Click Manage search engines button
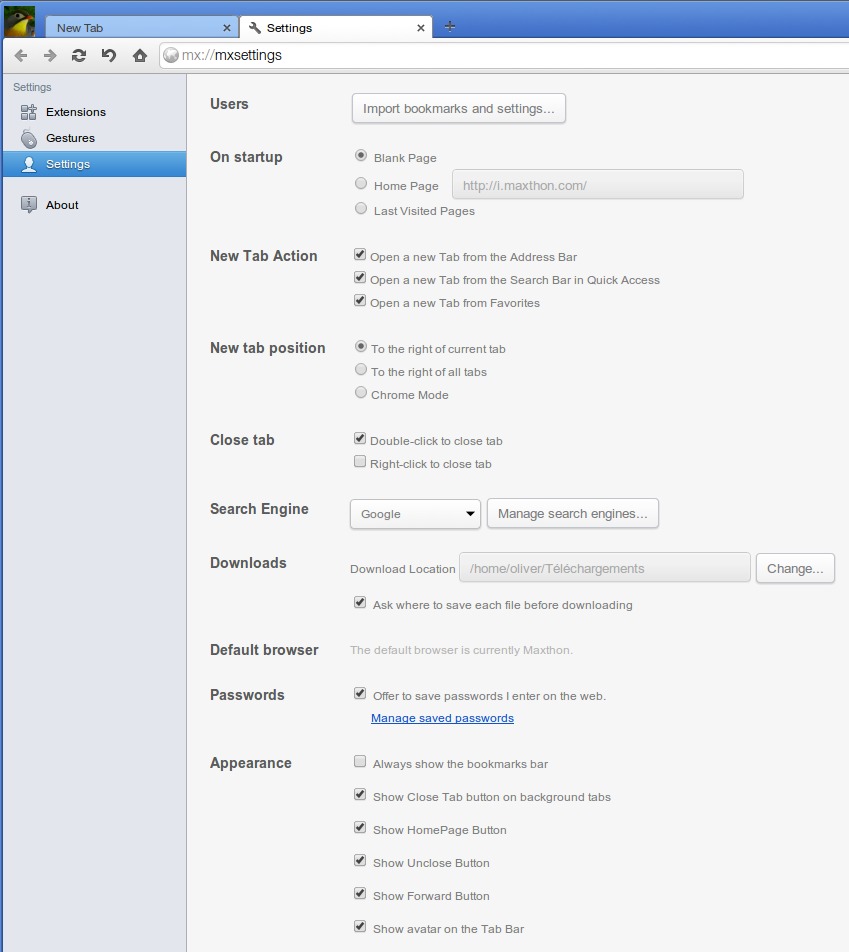Image resolution: width=849 pixels, height=952 pixels. click(x=573, y=514)
